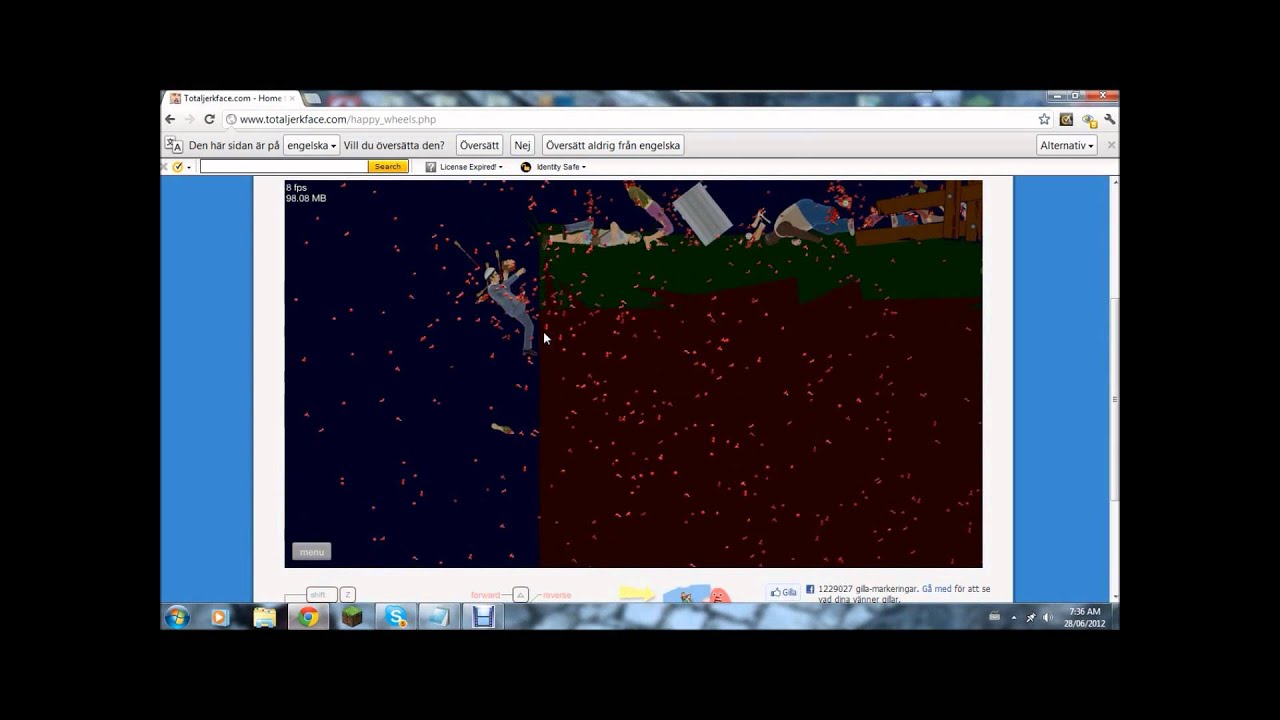Click the translate icon in the infobar
Viewport: 1280px width, 720px height.
174,145
